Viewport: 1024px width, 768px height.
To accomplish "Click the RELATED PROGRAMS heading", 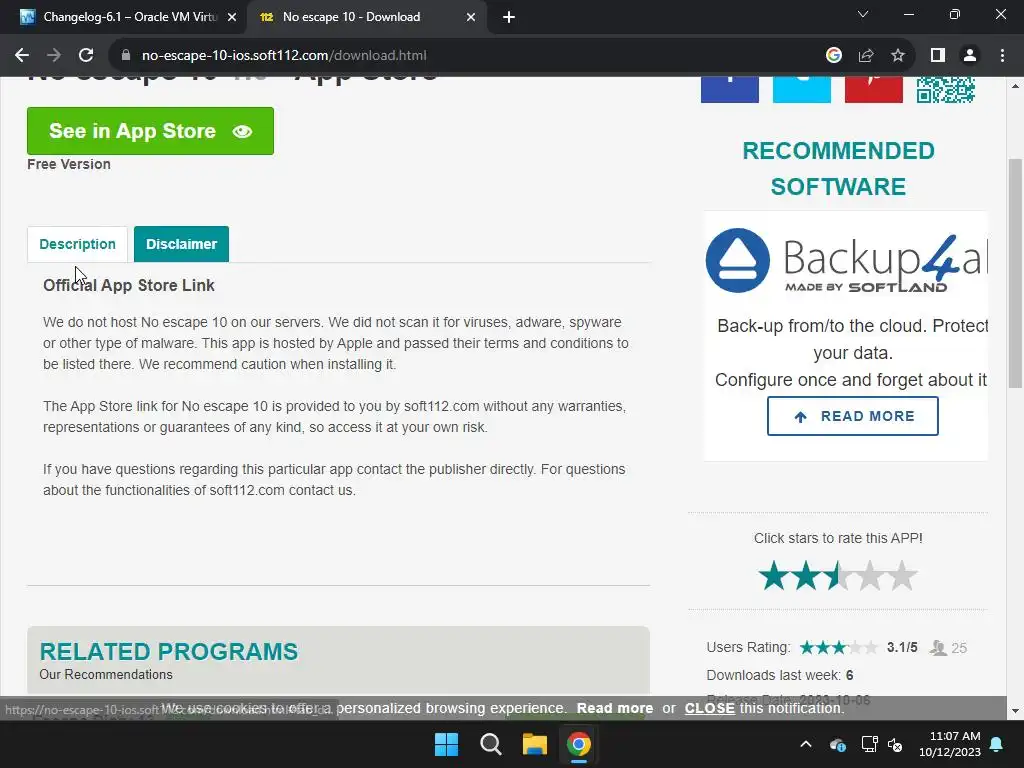I will (168, 652).
